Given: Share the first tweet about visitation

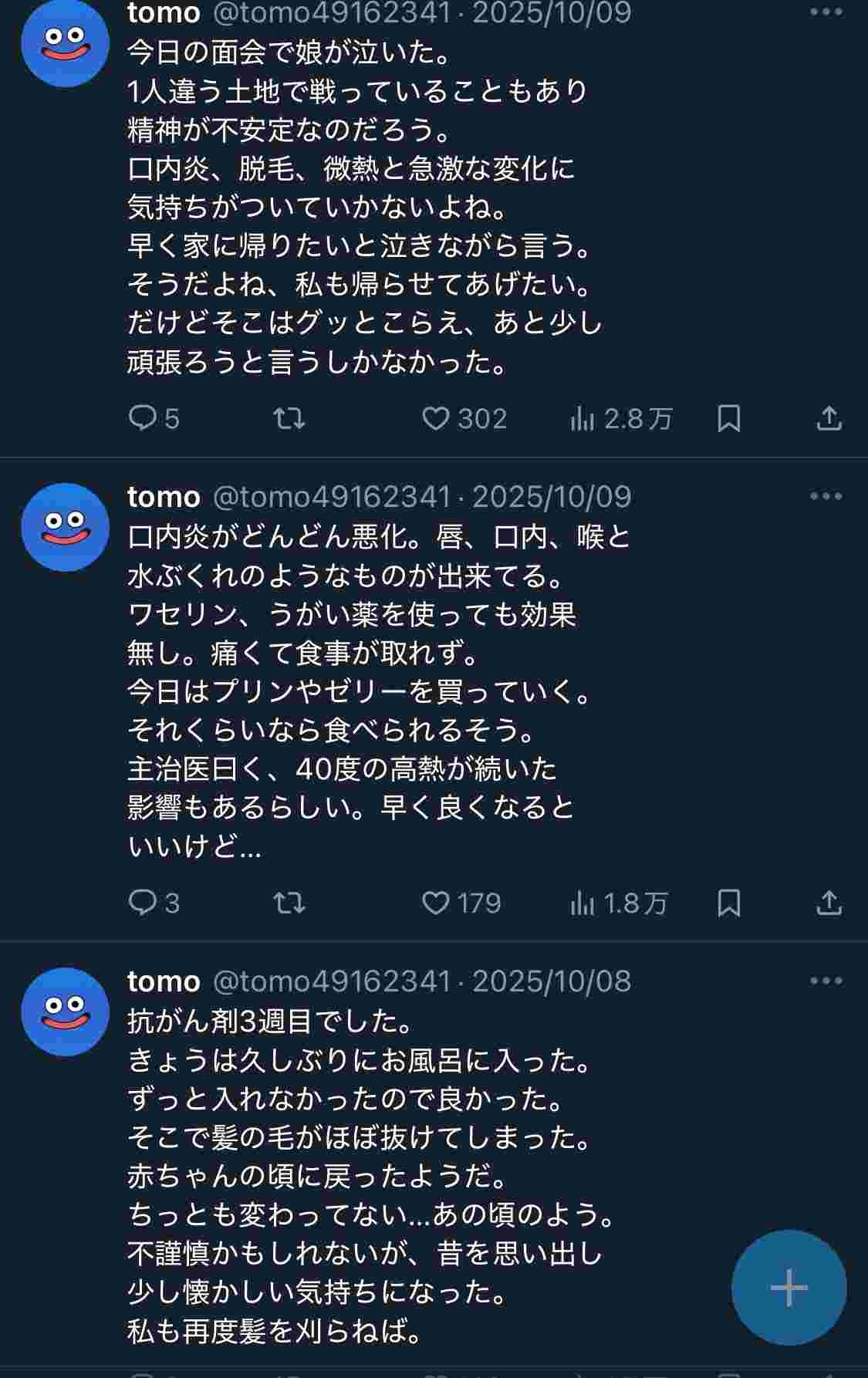Looking at the screenshot, I should (x=829, y=419).
